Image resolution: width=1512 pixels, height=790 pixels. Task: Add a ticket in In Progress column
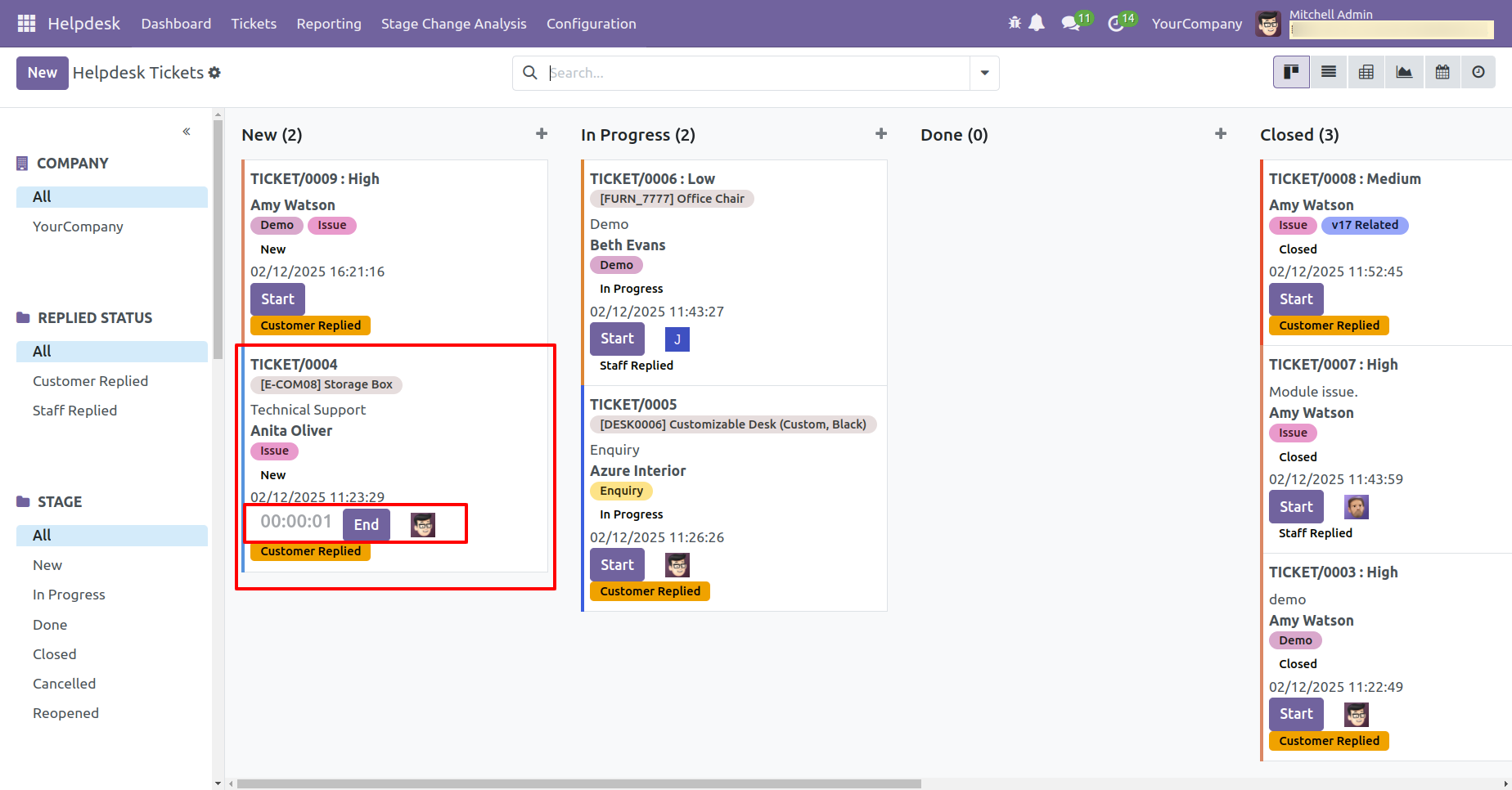881,133
